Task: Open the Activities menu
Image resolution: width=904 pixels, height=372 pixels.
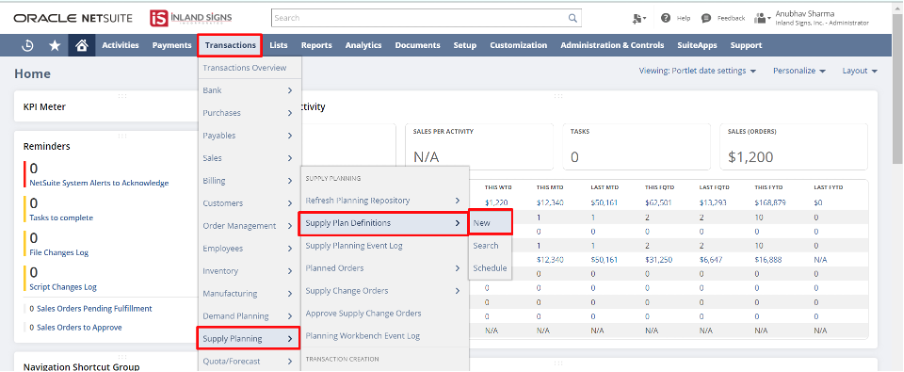Action: 120,45
